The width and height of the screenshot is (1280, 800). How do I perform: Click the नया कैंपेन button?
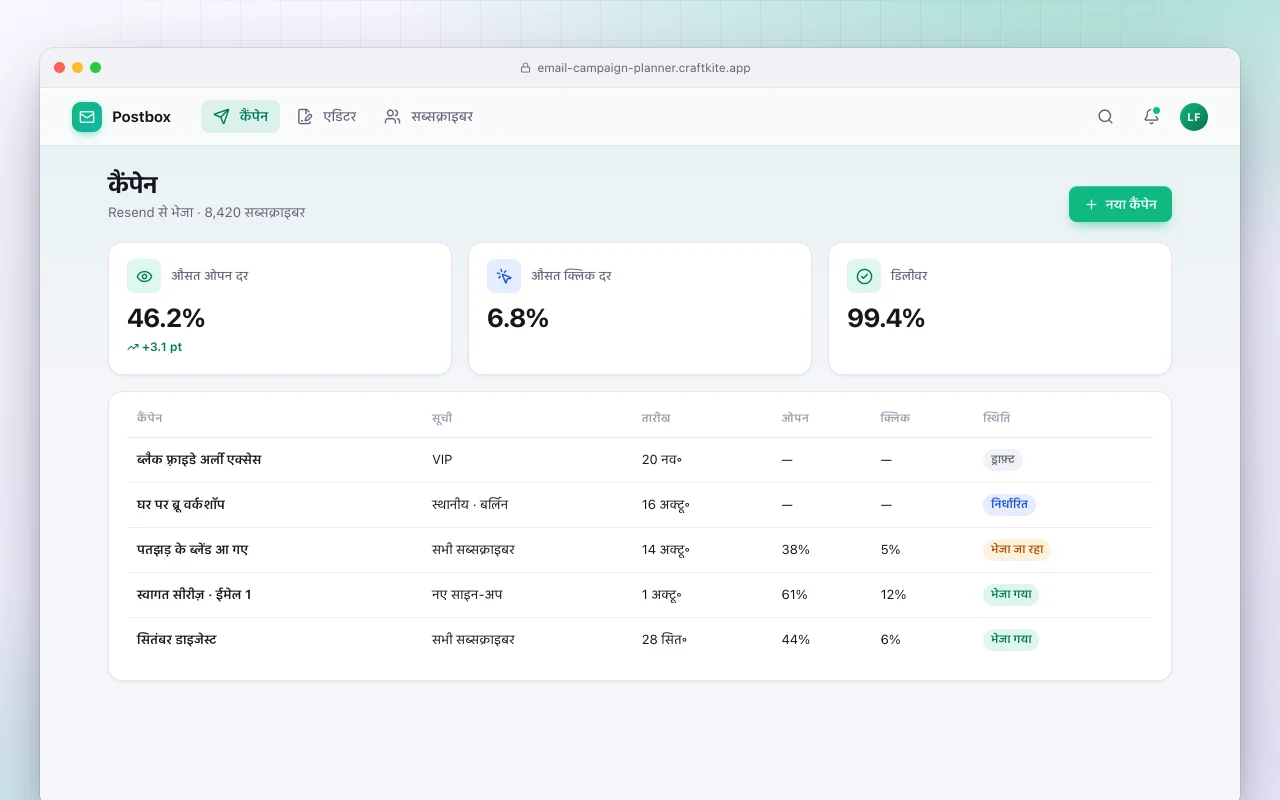(1120, 204)
